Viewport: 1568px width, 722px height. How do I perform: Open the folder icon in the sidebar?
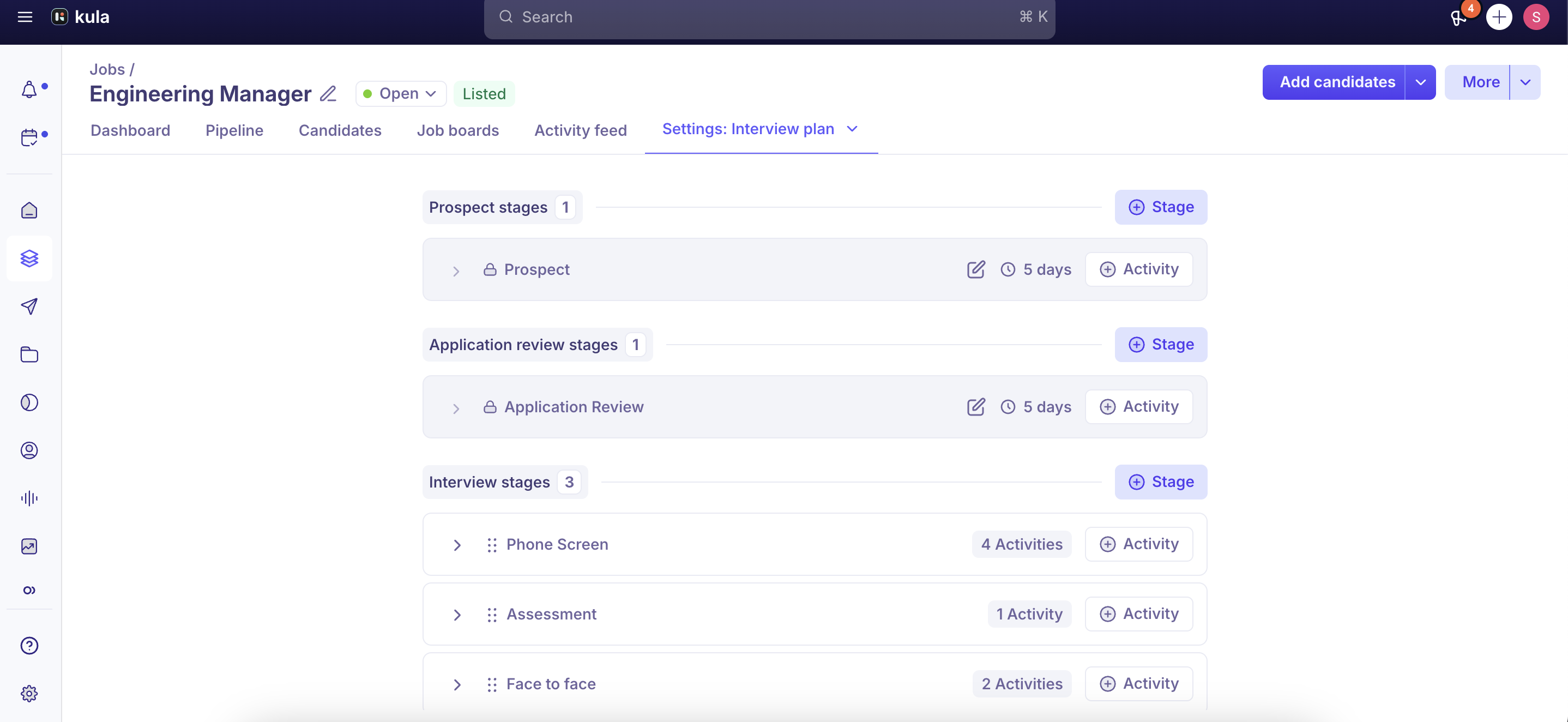coord(29,354)
